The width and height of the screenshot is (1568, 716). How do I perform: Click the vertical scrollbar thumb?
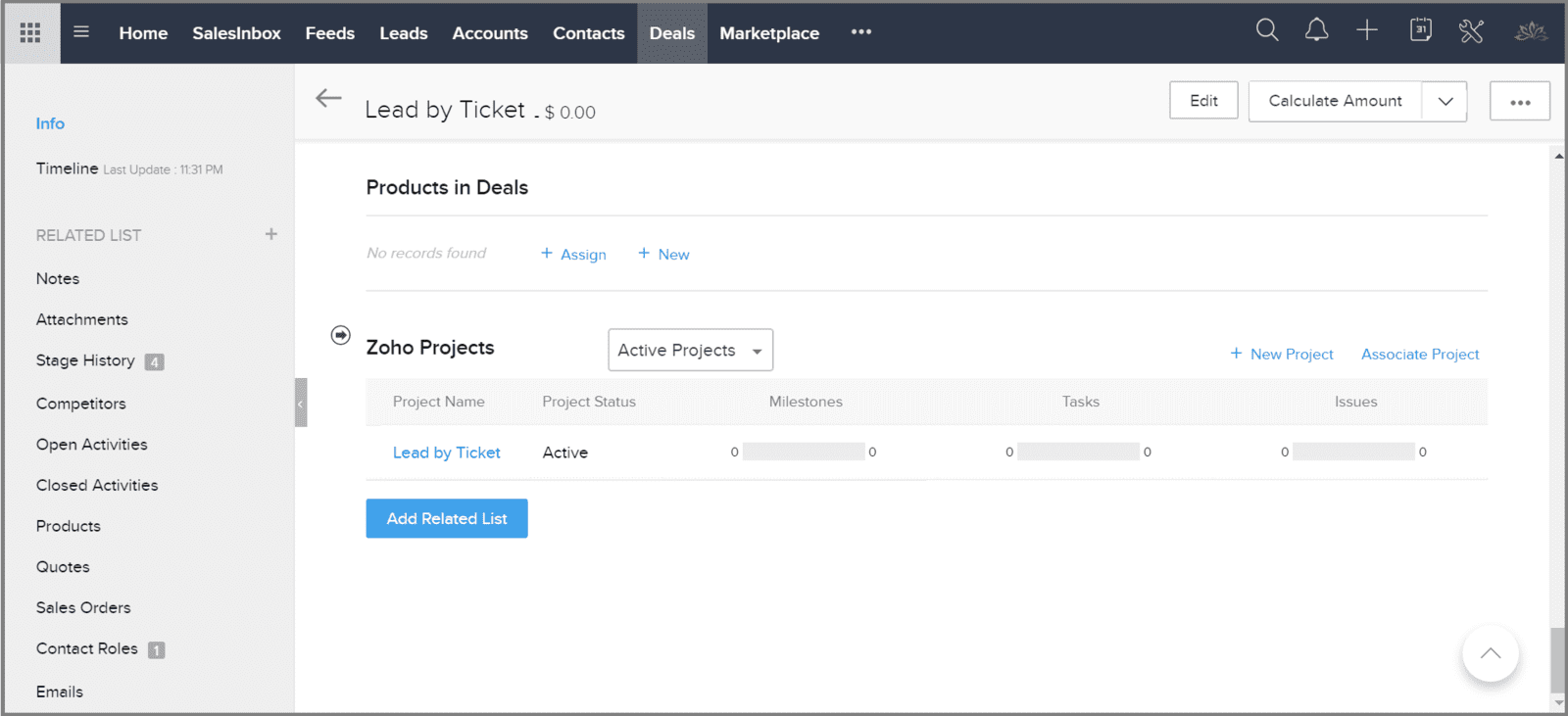(1558, 660)
